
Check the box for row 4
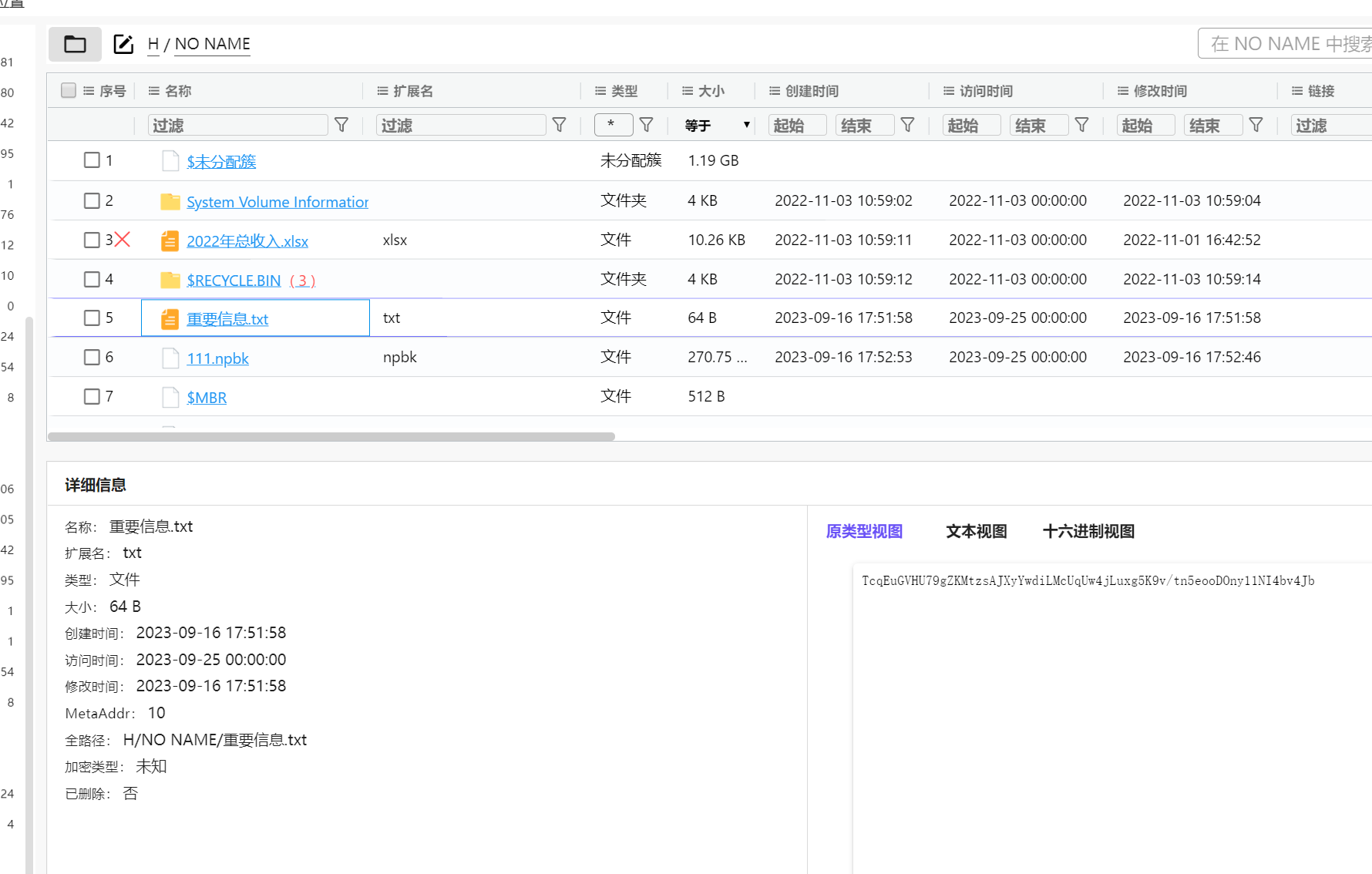pyautogui.click(x=92, y=279)
